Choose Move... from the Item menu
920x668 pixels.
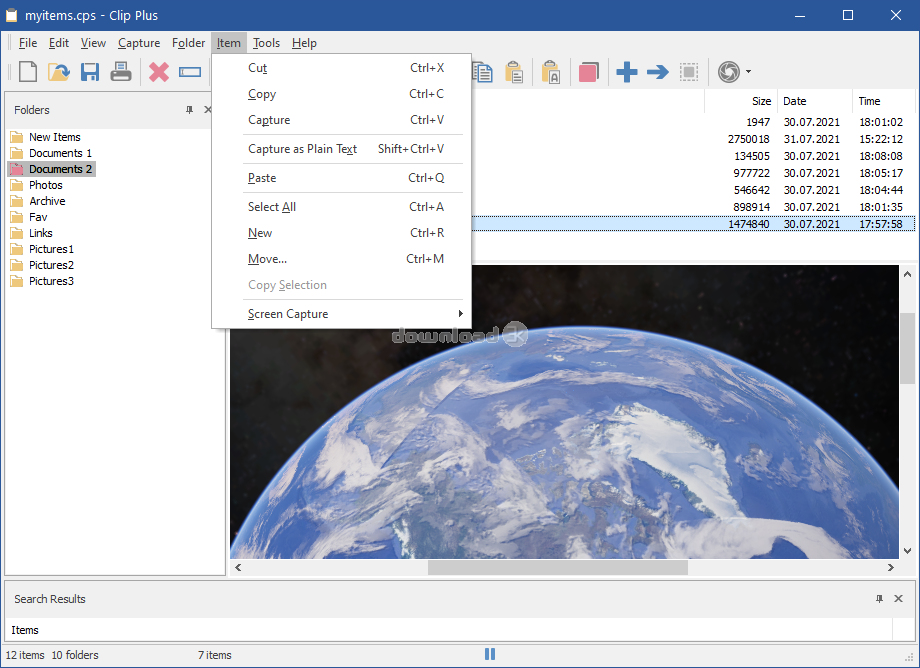(341, 259)
